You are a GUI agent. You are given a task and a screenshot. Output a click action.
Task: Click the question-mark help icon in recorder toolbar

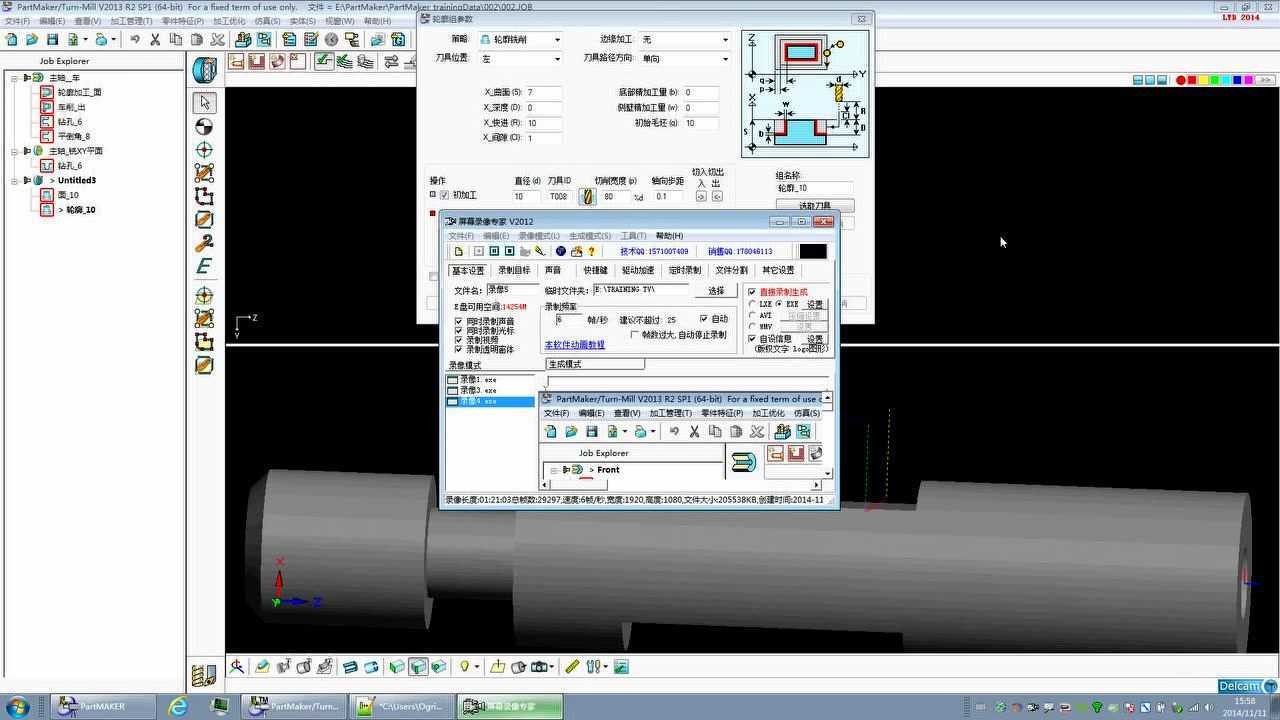[591, 252]
